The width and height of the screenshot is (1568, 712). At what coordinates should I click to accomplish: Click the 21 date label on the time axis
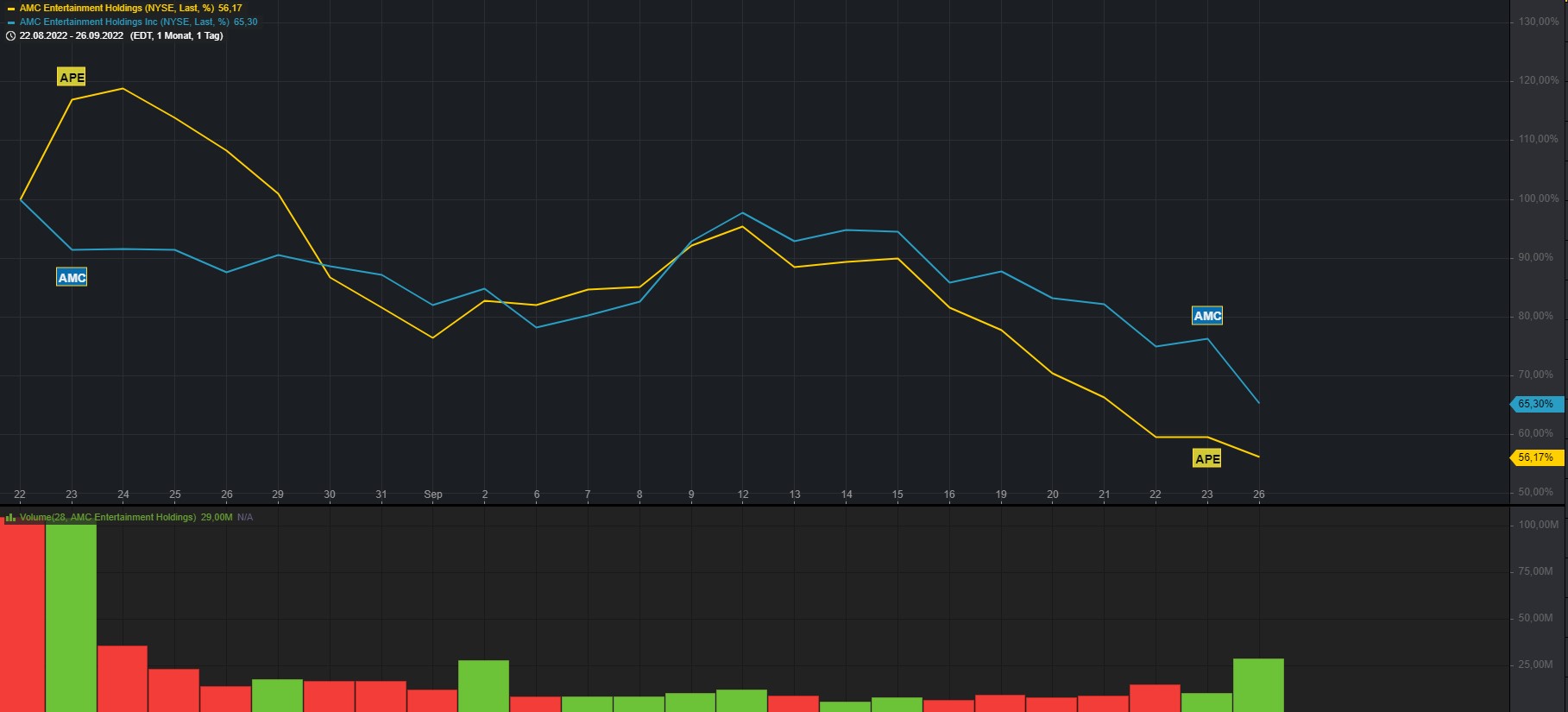coord(1104,495)
